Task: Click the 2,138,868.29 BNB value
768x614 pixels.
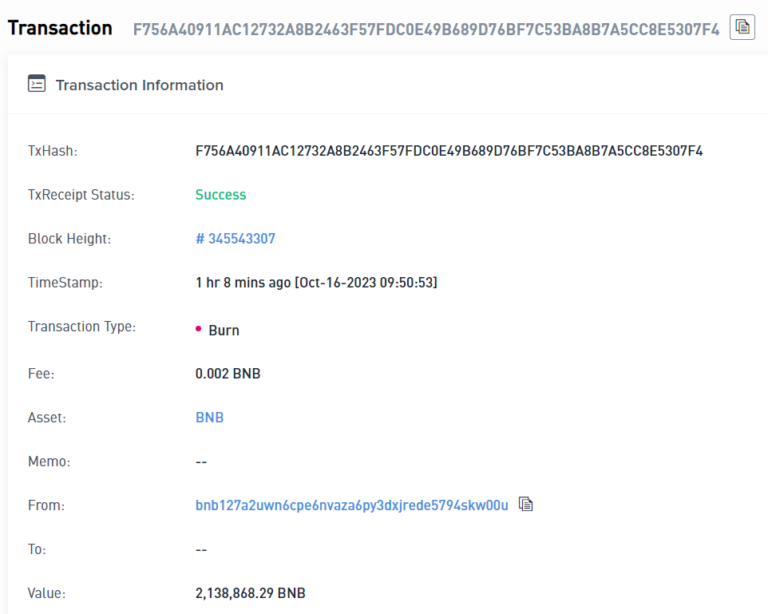Action: pyautogui.click(x=250, y=593)
